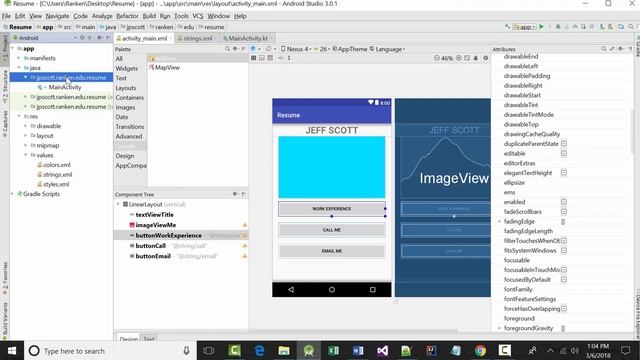Click the Palette search magnifier icon

tap(227, 49)
